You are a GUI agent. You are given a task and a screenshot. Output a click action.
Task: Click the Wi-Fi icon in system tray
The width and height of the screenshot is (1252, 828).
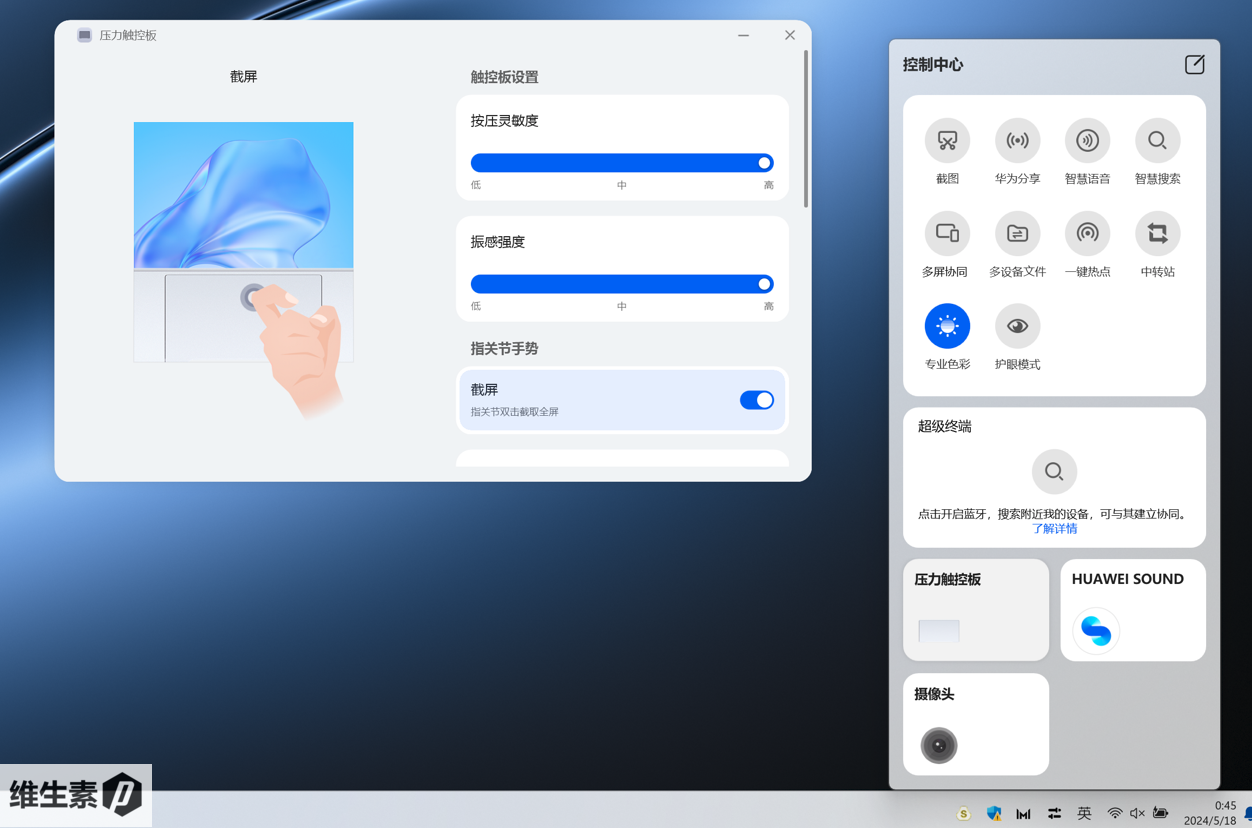click(x=1114, y=813)
